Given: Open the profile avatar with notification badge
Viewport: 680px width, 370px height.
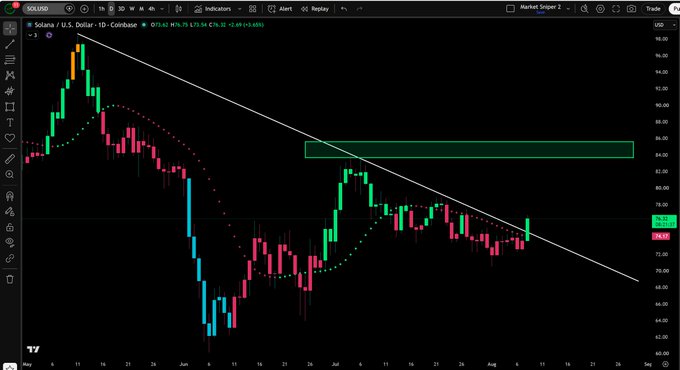Looking at the screenshot, I should 10,7.
